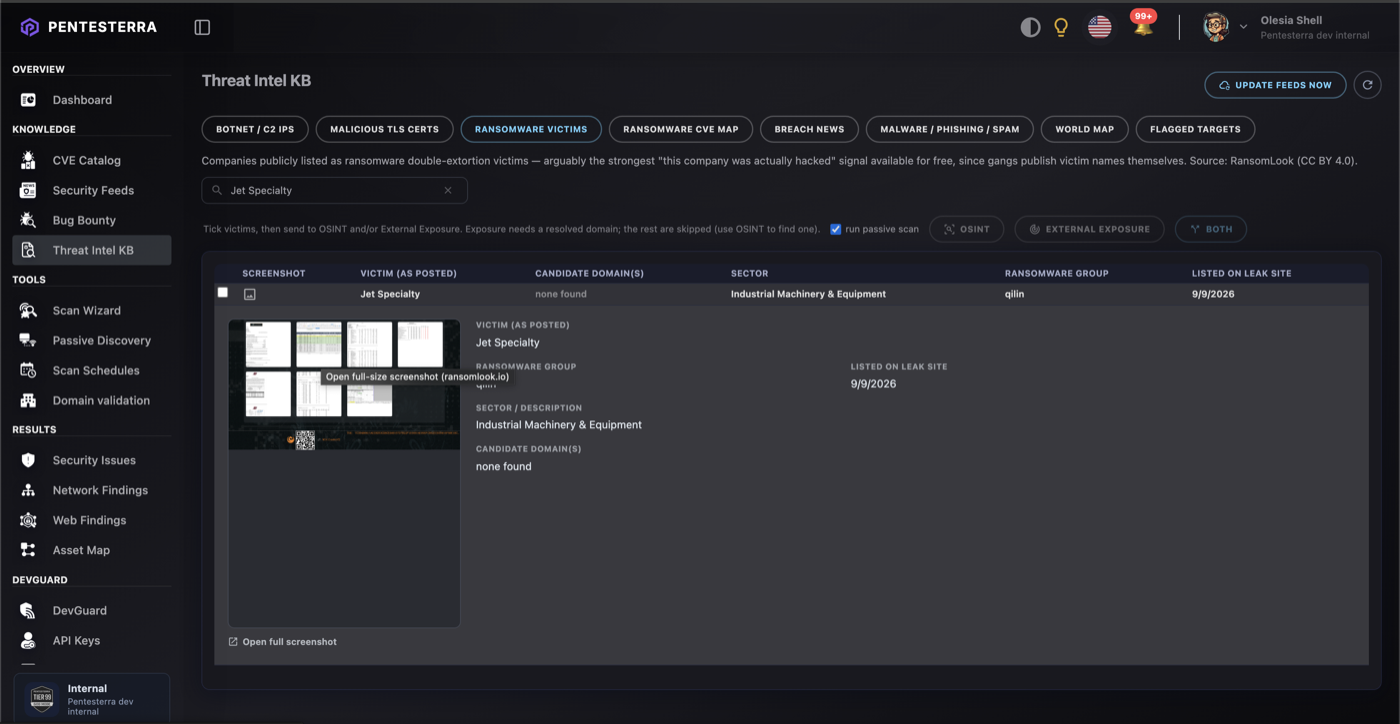Click the 9/9/2026 date in table row

[x=1212, y=294]
